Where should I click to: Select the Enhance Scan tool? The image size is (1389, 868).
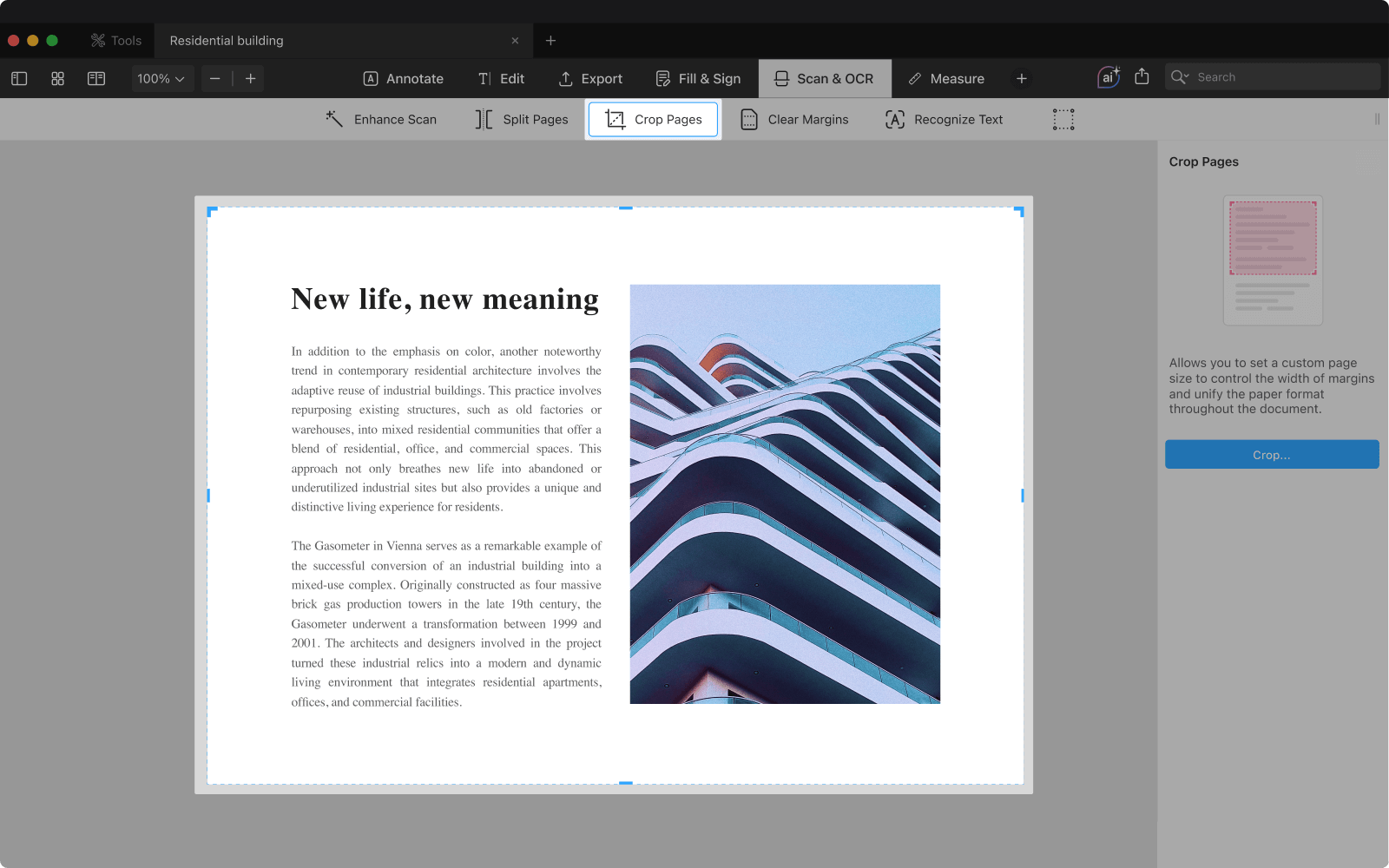click(x=381, y=120)
